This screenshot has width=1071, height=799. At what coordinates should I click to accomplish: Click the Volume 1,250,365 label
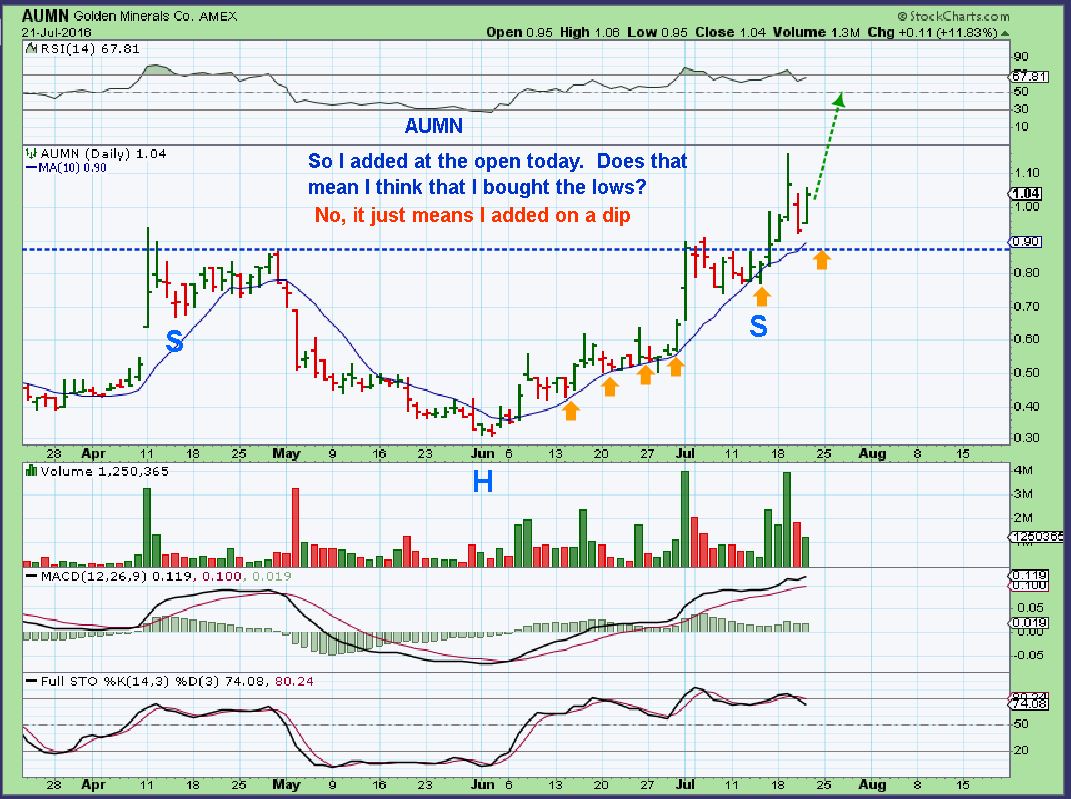tap(105, 471)
